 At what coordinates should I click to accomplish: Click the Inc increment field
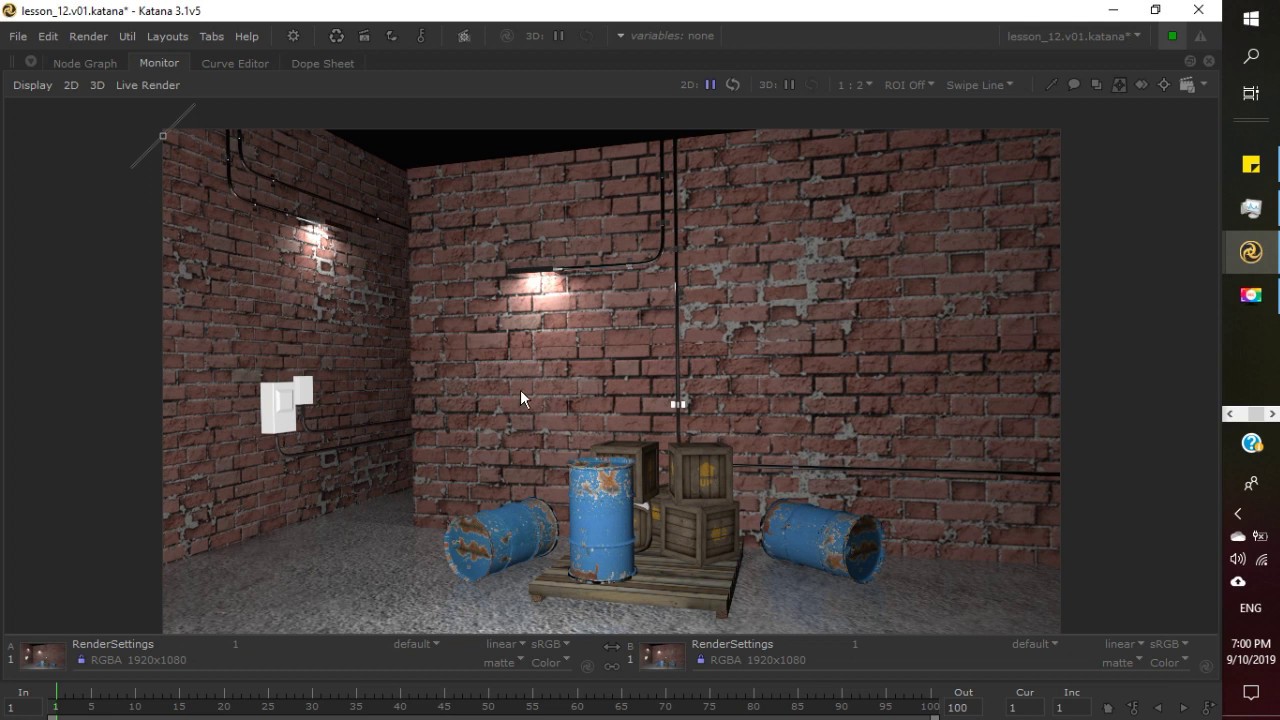coord(1072,708)
